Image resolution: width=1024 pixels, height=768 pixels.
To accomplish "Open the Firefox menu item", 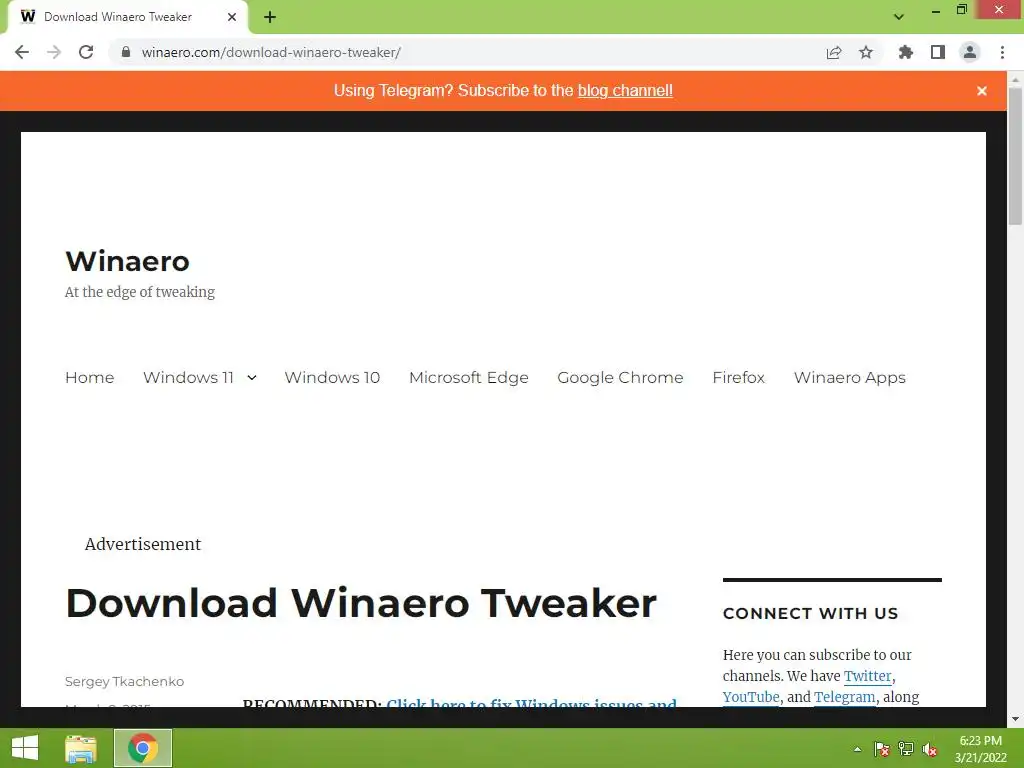I will tap(739, 377).
